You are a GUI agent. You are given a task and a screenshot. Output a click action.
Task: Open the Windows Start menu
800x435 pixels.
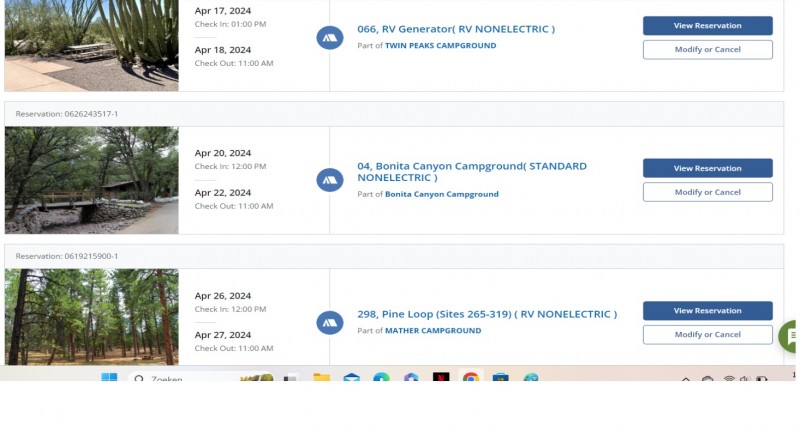coord(109,379)
